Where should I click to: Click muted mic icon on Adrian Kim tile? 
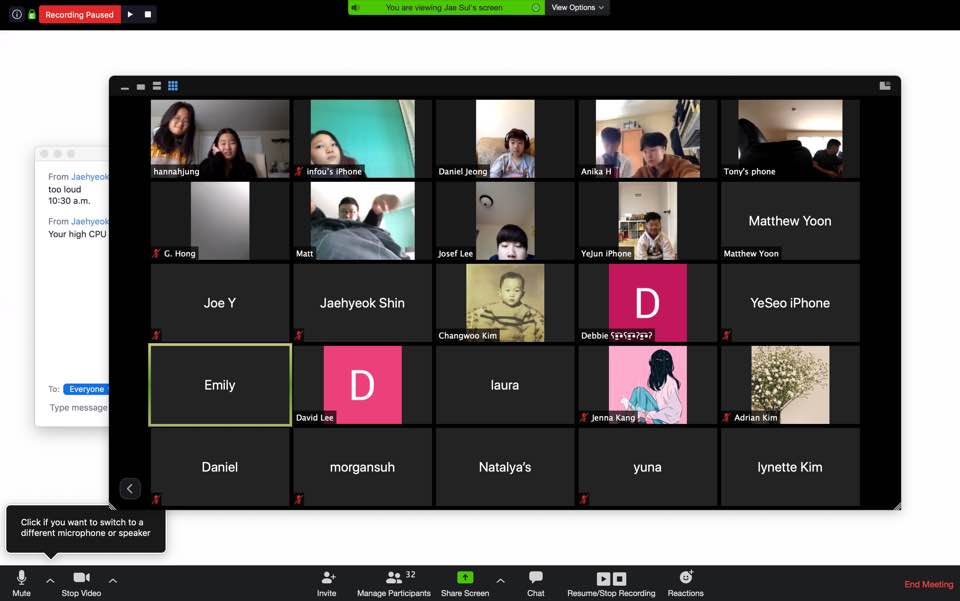(727, 417)
